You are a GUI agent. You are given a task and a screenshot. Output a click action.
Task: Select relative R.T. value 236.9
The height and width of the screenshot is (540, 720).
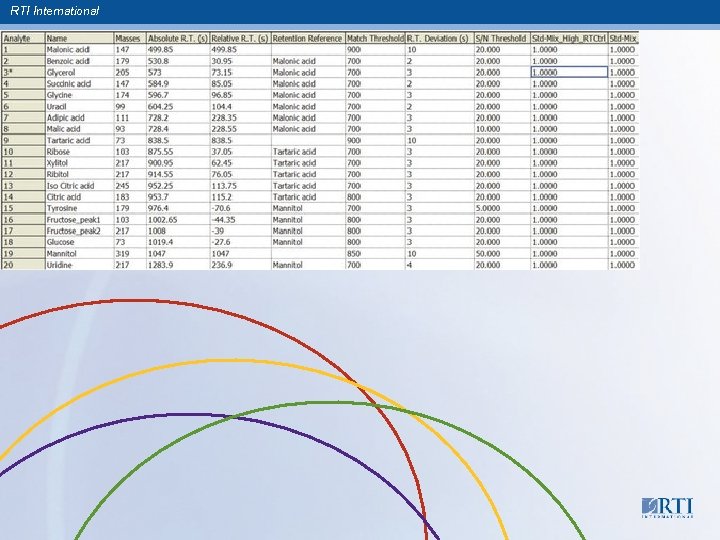(241, 265)
